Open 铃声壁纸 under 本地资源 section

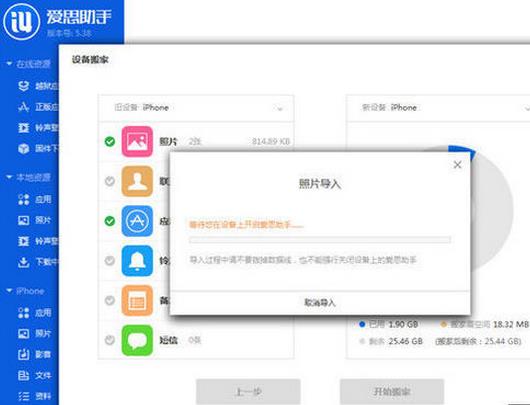point(38,241)
